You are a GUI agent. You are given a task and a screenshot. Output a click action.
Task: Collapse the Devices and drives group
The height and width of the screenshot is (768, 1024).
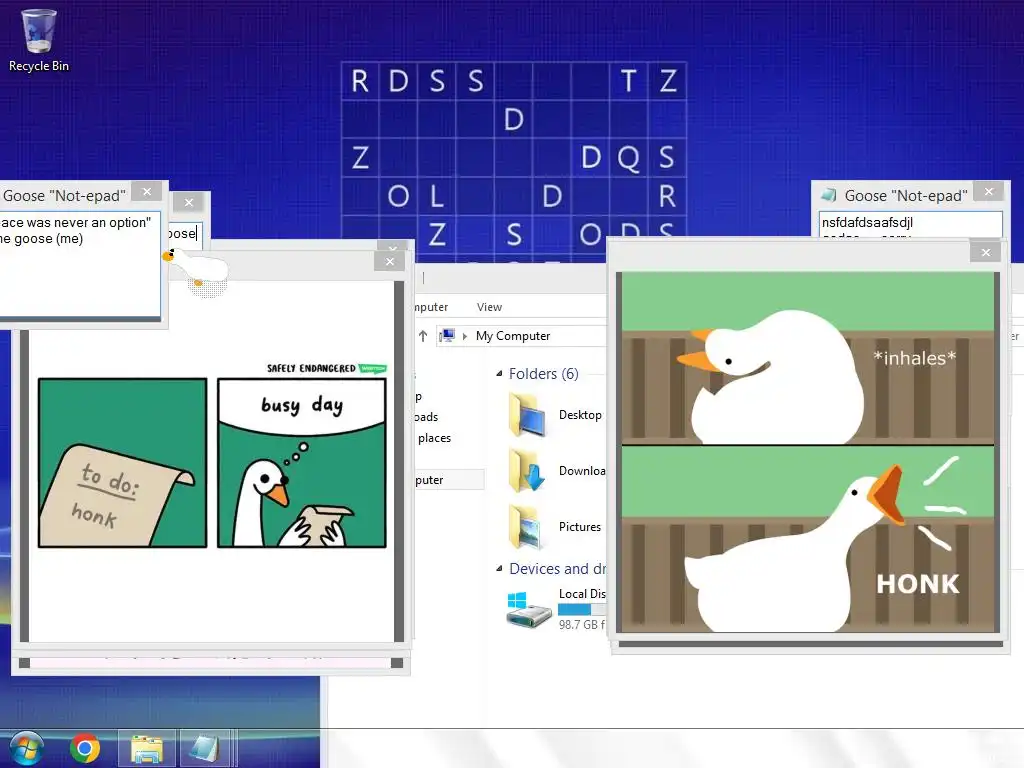point(499,568)
